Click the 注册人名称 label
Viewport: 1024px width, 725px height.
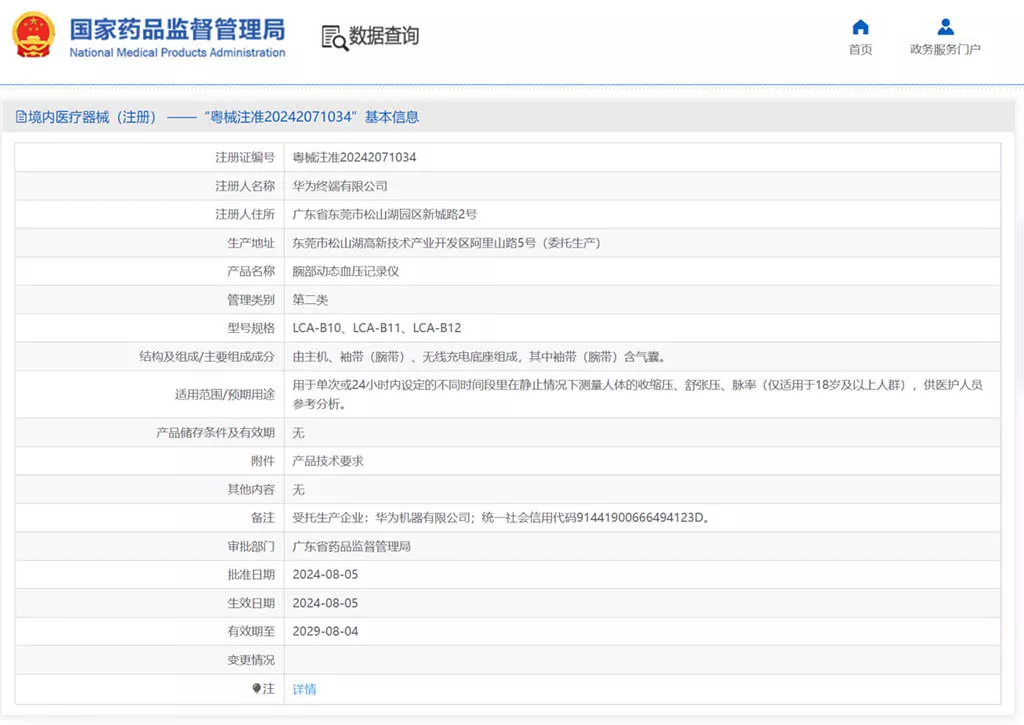coord(245,186)
